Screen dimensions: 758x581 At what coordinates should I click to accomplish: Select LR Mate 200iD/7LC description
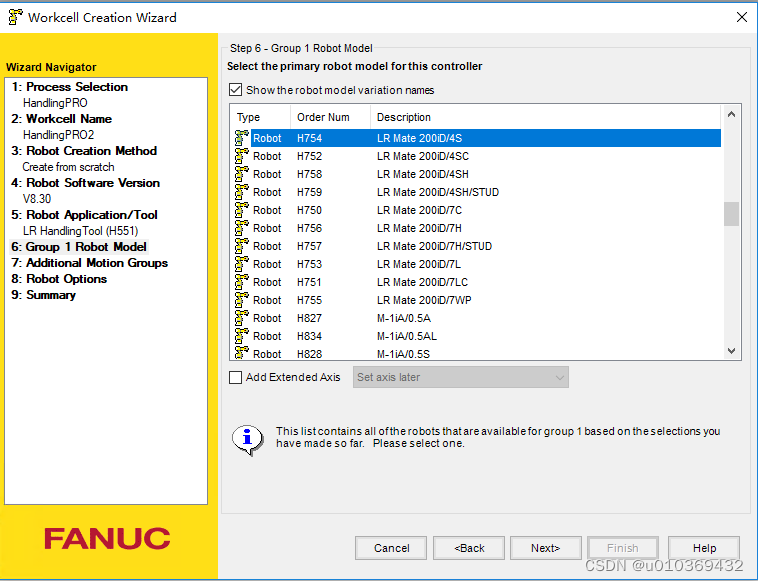click(423, 282)
